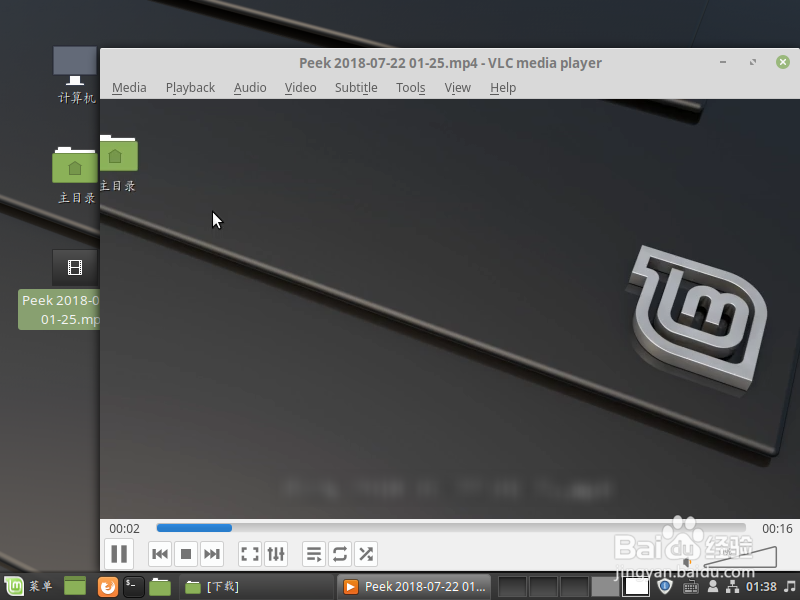Switch to the second workspace
This screenshot has width=800, height=600.
543,587
